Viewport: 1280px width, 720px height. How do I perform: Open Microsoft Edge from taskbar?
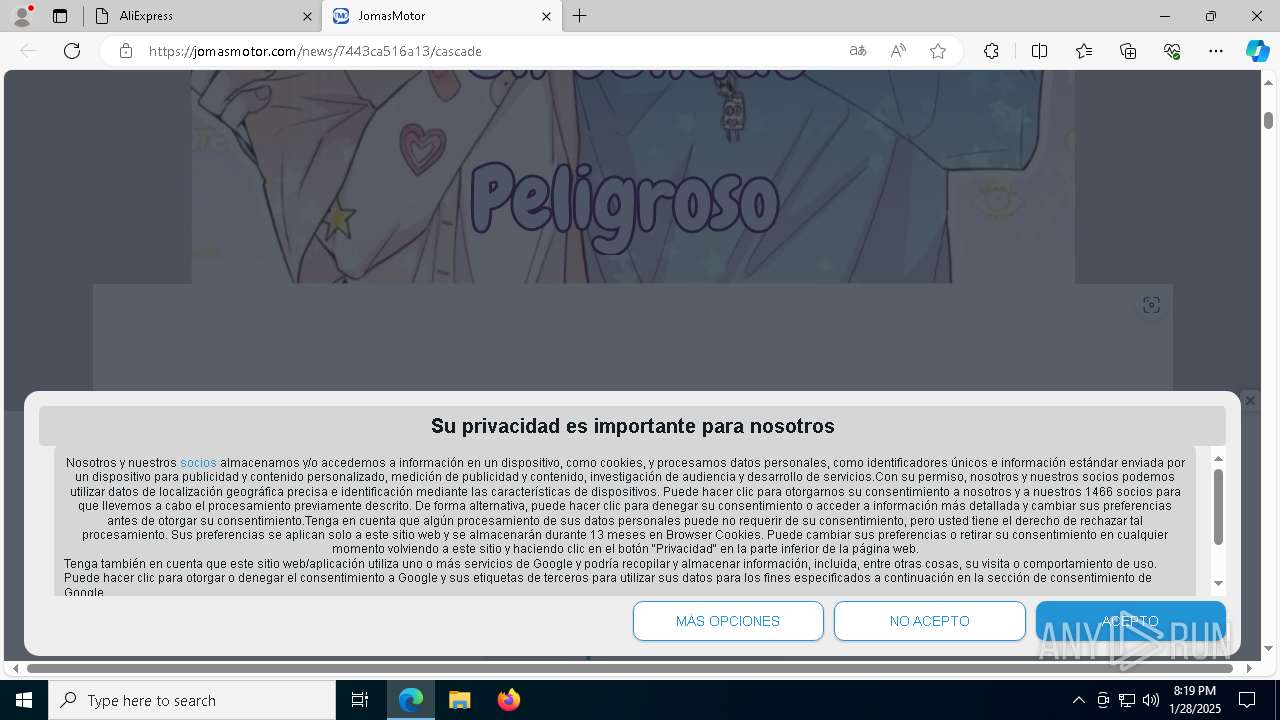411,700
